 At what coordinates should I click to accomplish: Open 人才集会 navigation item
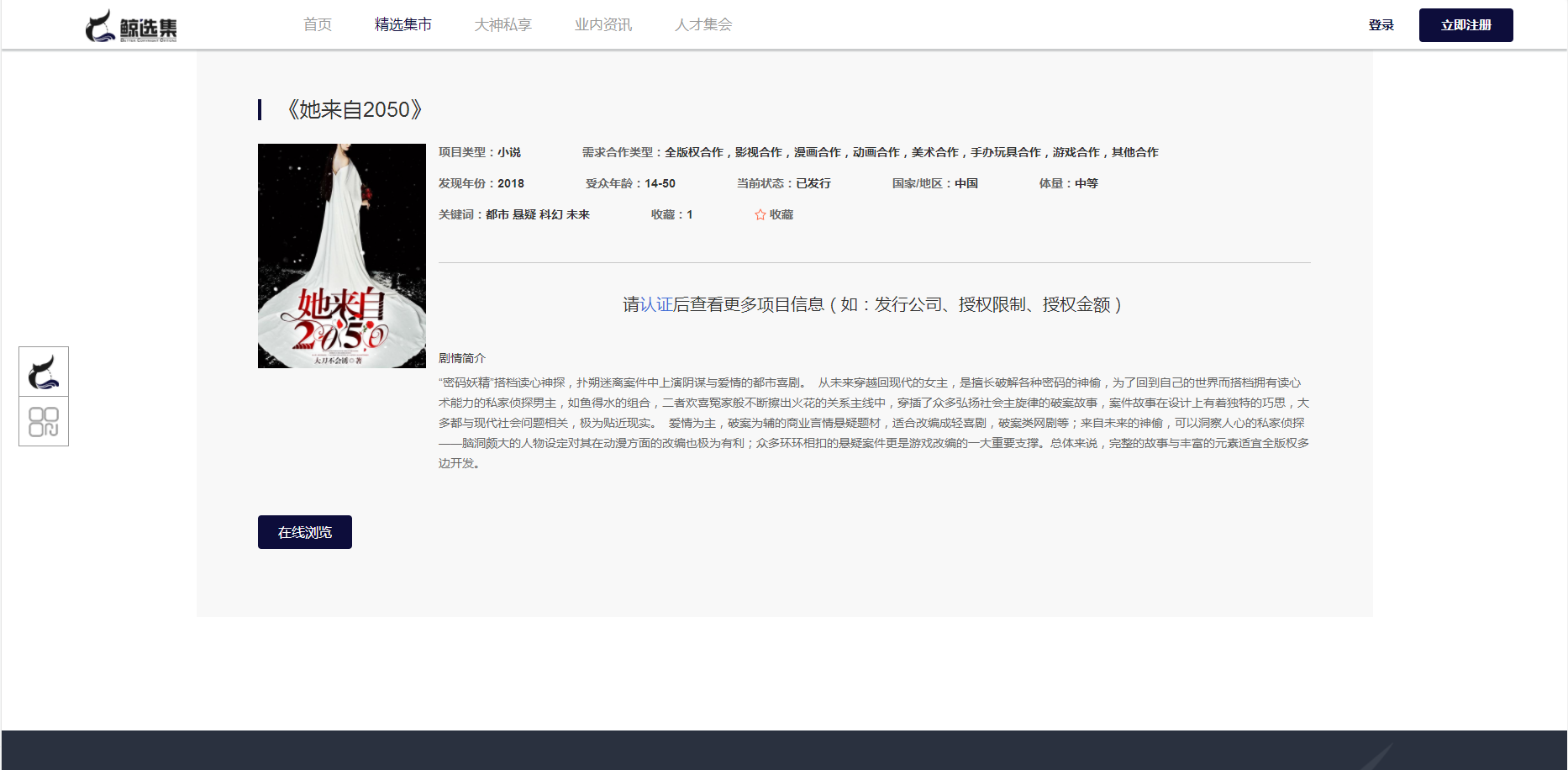pyautogui.click(x=703, y=24)
